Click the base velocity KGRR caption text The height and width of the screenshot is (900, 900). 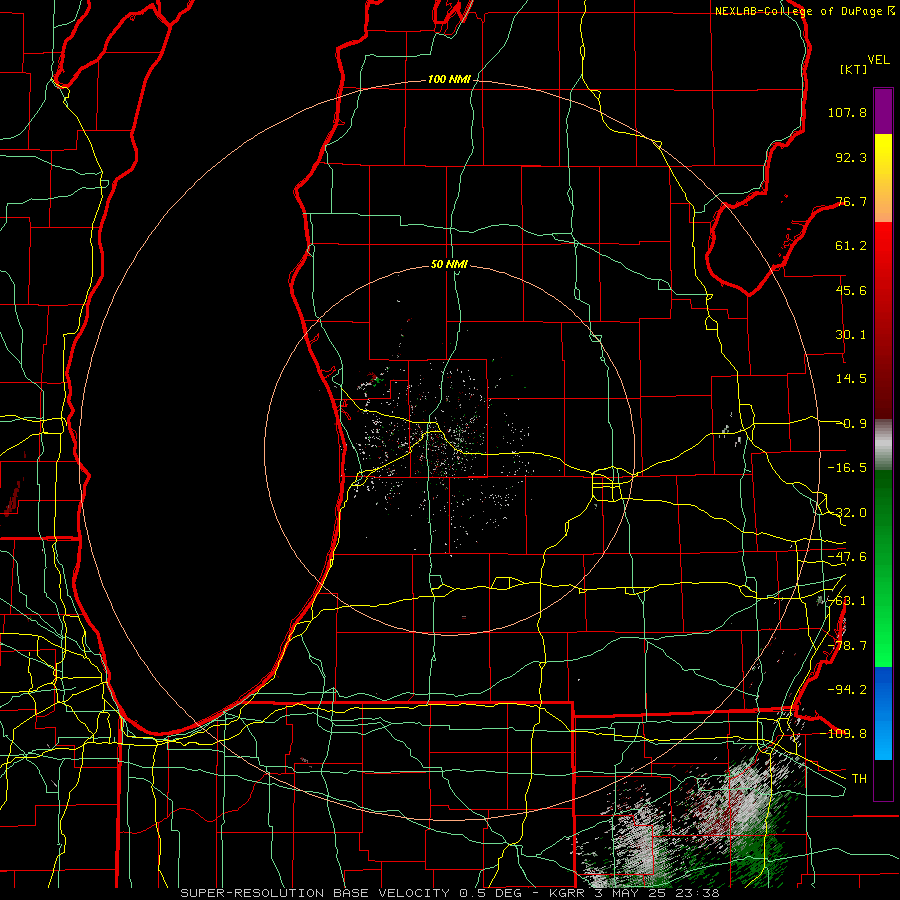(449, 893)
